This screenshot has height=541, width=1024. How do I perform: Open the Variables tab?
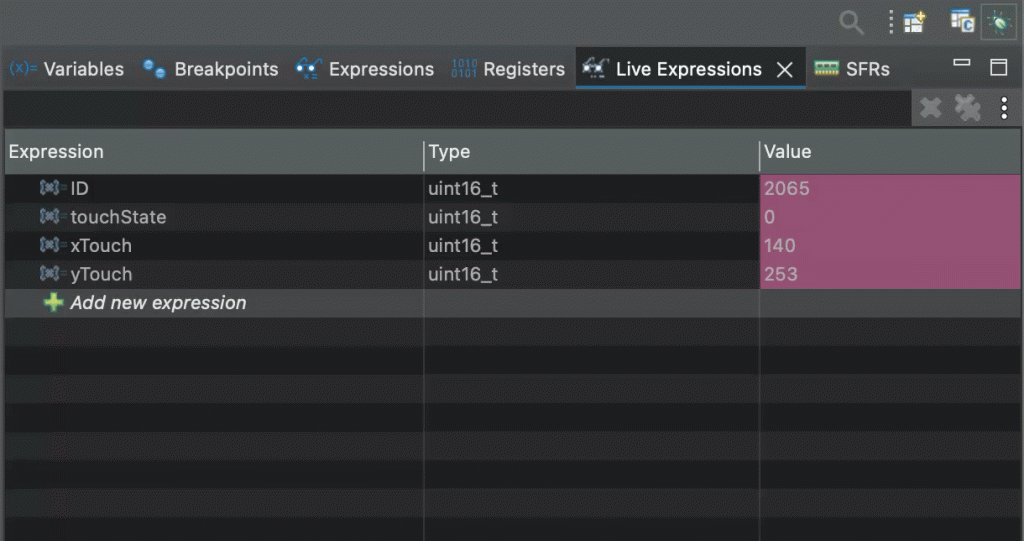pyautogui.click(x=67, y=69)
